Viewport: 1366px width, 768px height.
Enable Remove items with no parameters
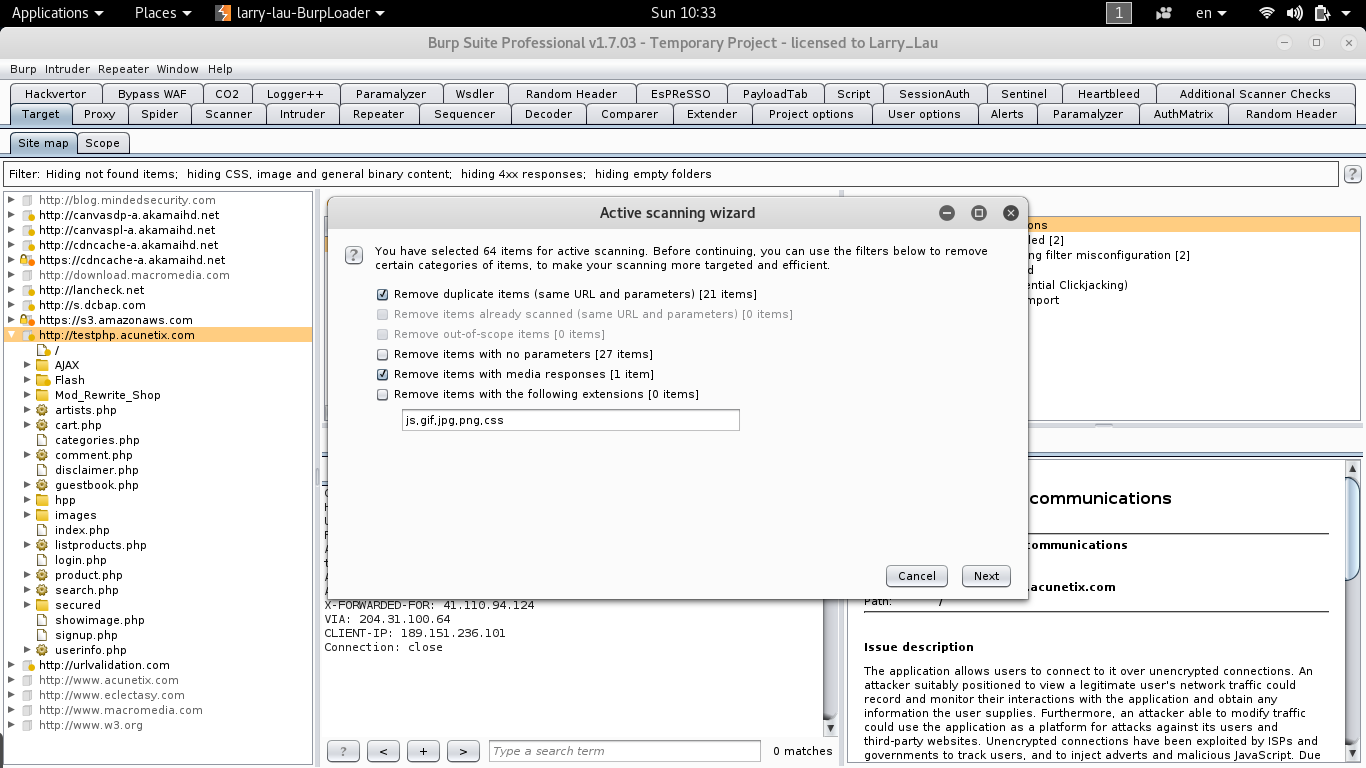click(x=382, y=355)
